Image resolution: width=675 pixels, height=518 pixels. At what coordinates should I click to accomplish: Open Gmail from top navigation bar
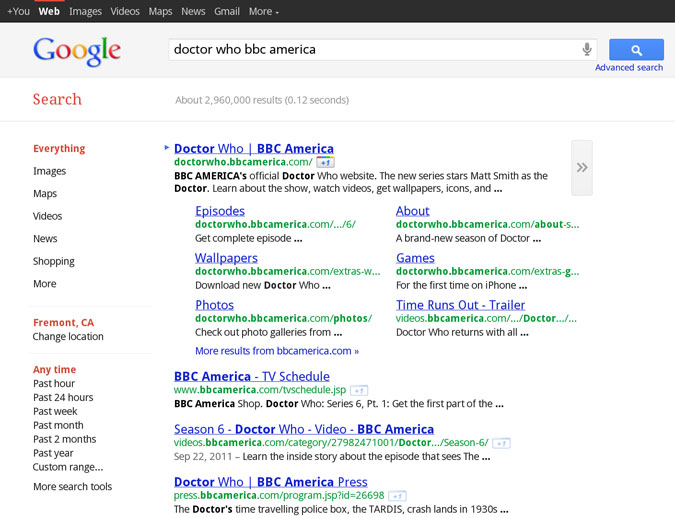point(226,11)
